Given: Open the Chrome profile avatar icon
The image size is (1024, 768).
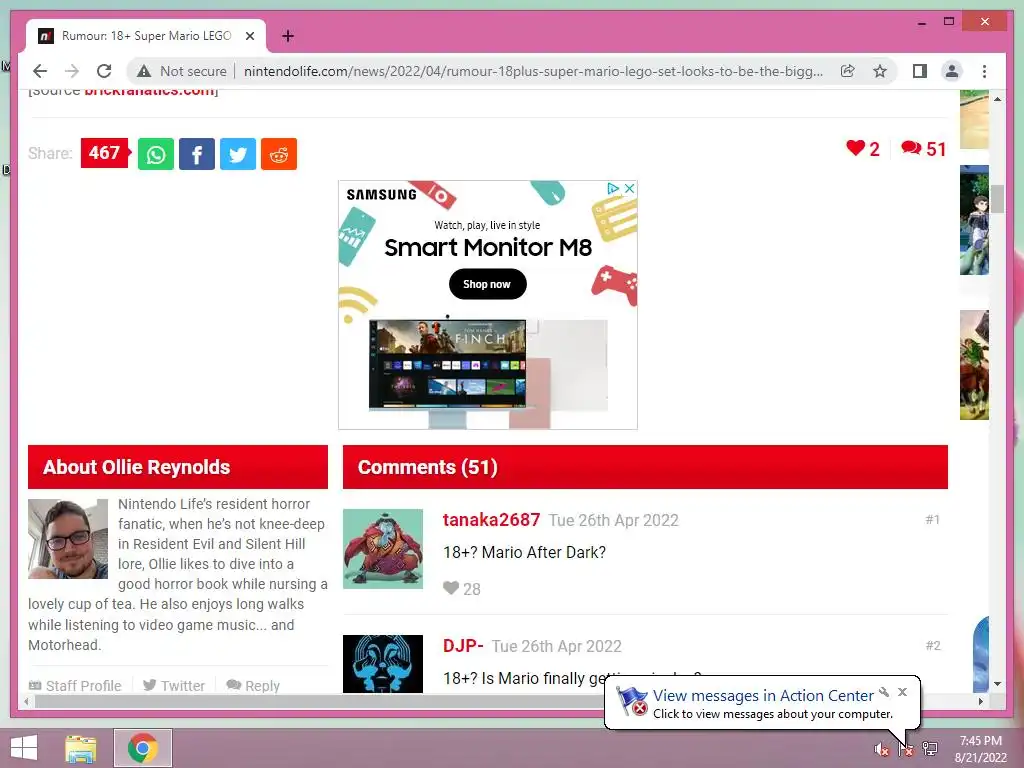Looking at the screenshot, I should click(952, 71).
